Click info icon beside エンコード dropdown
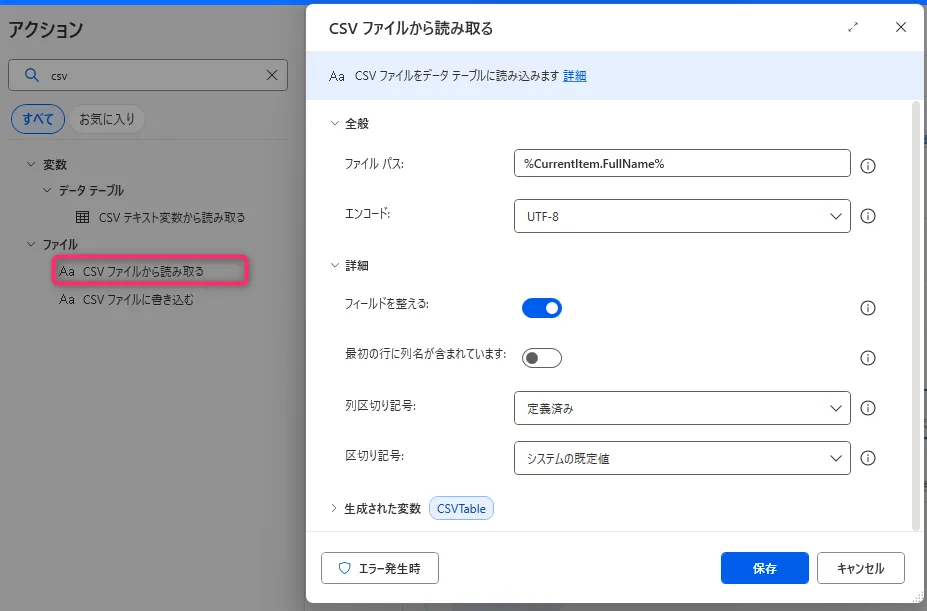This screenshot has width=927, height=611. coord(868,216)
